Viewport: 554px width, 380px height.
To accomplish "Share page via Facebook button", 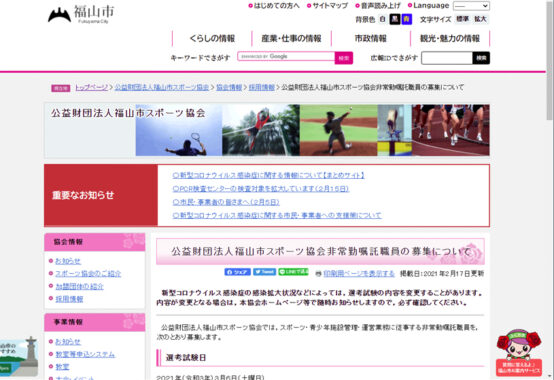I will (x=237, y=272).
